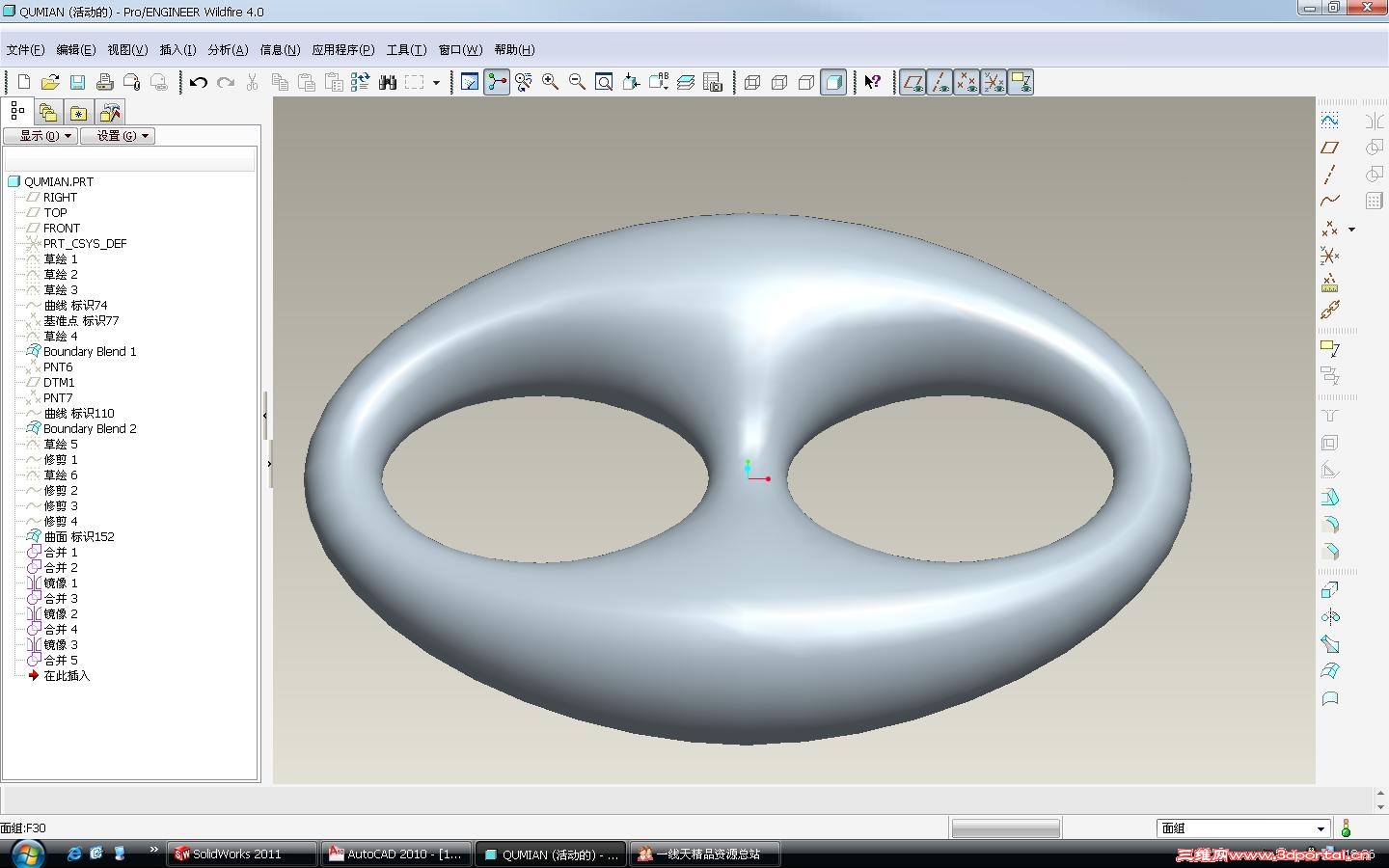
Task: Open the 设置 dropdown in model tree
Action: click(x=118, y=136)
